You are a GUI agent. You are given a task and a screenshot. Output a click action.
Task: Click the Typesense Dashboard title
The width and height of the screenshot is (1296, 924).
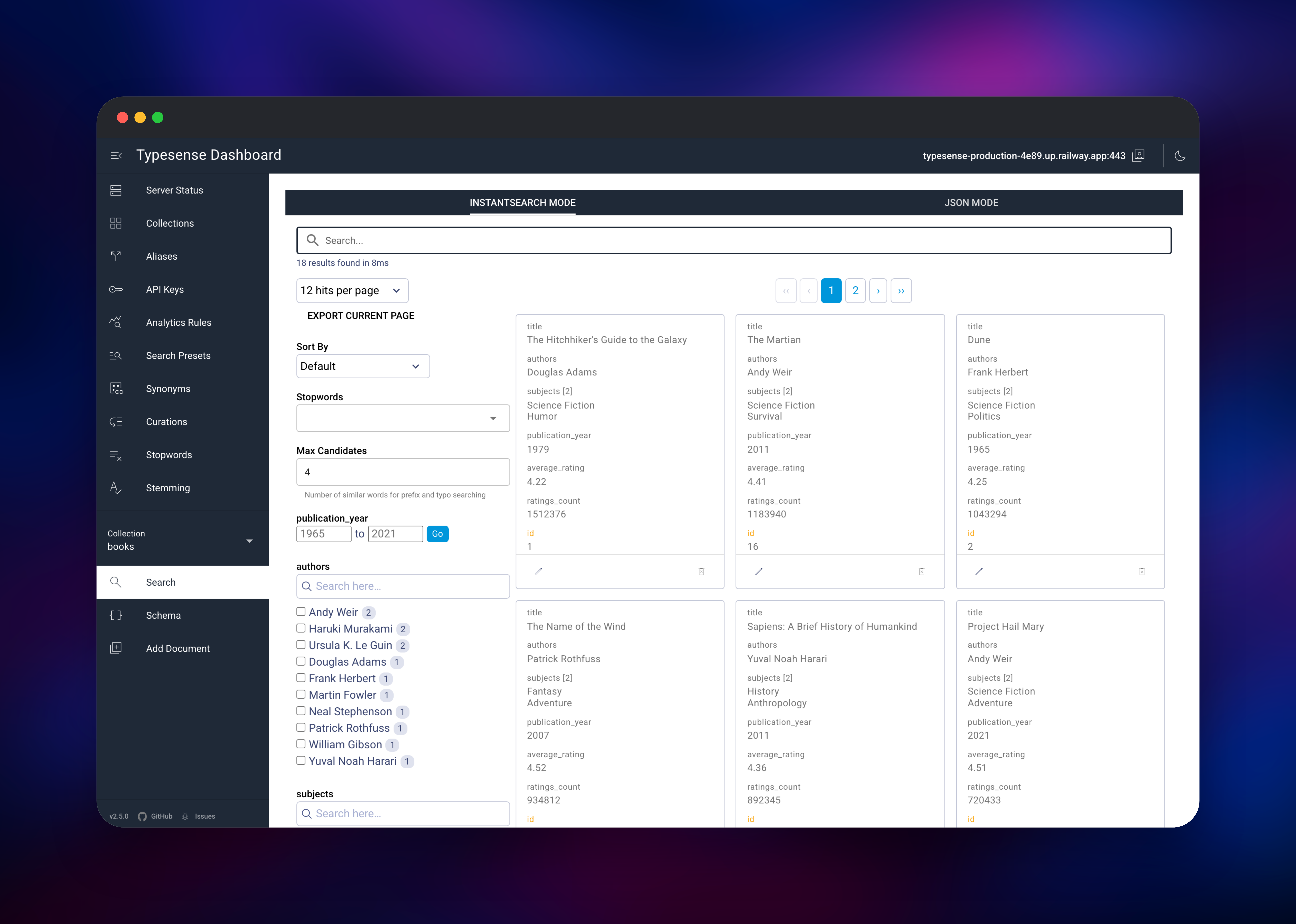pos(209,155)
